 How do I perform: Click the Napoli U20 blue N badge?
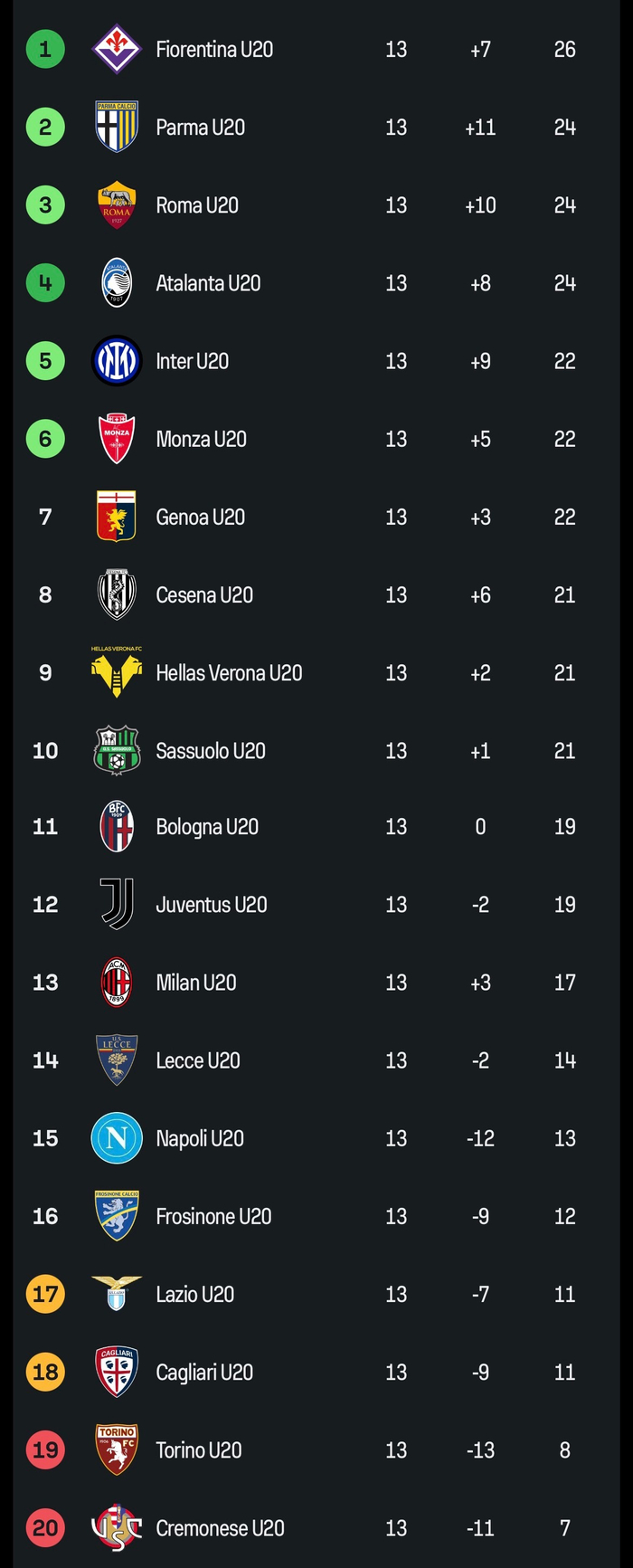click(117, 1138)
